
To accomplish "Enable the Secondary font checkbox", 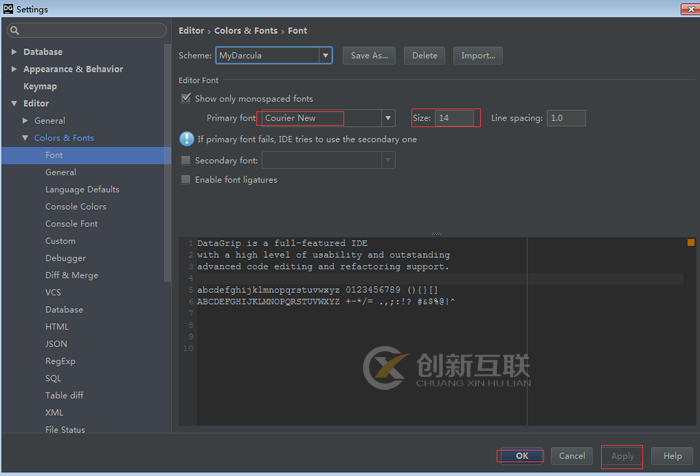I will 186,160.
